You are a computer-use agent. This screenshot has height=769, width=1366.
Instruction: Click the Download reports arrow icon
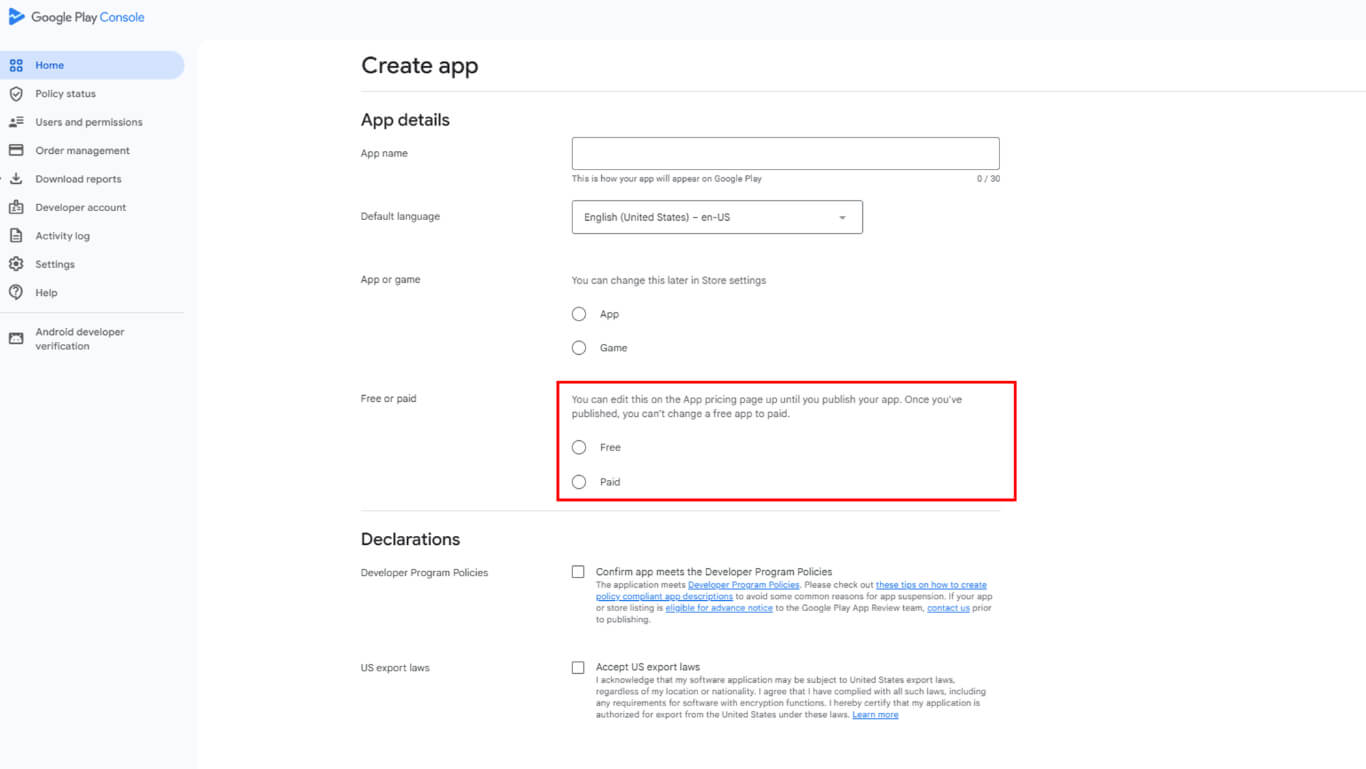[16, 179]
